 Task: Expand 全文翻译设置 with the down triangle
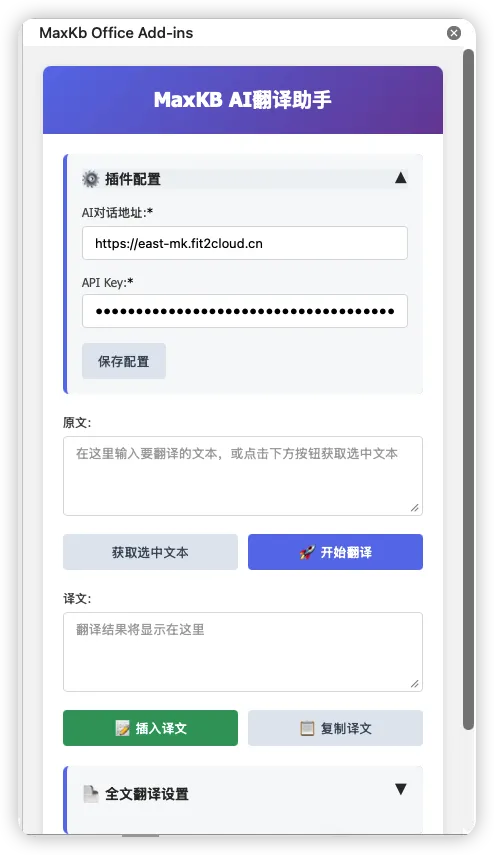coord(401,789)
